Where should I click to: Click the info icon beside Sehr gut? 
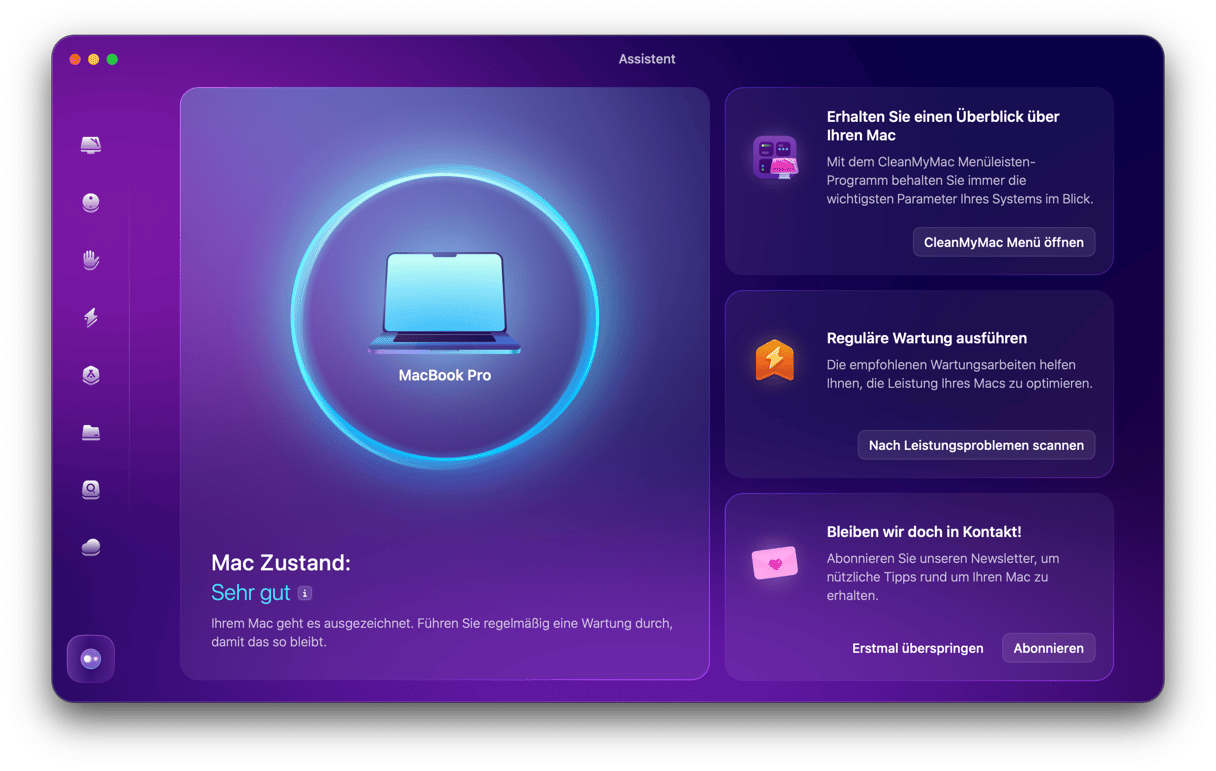click(x=305, y=593)
